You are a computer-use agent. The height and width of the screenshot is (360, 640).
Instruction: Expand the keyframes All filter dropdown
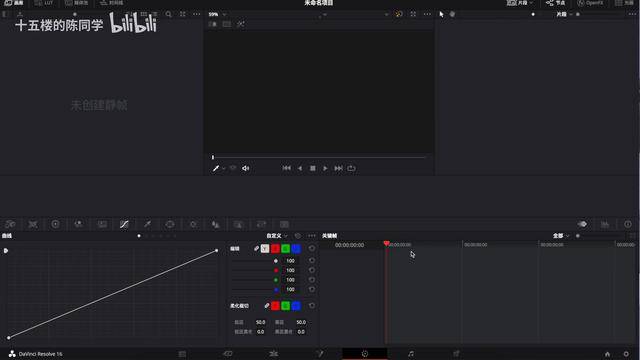(x=561, y=236)
